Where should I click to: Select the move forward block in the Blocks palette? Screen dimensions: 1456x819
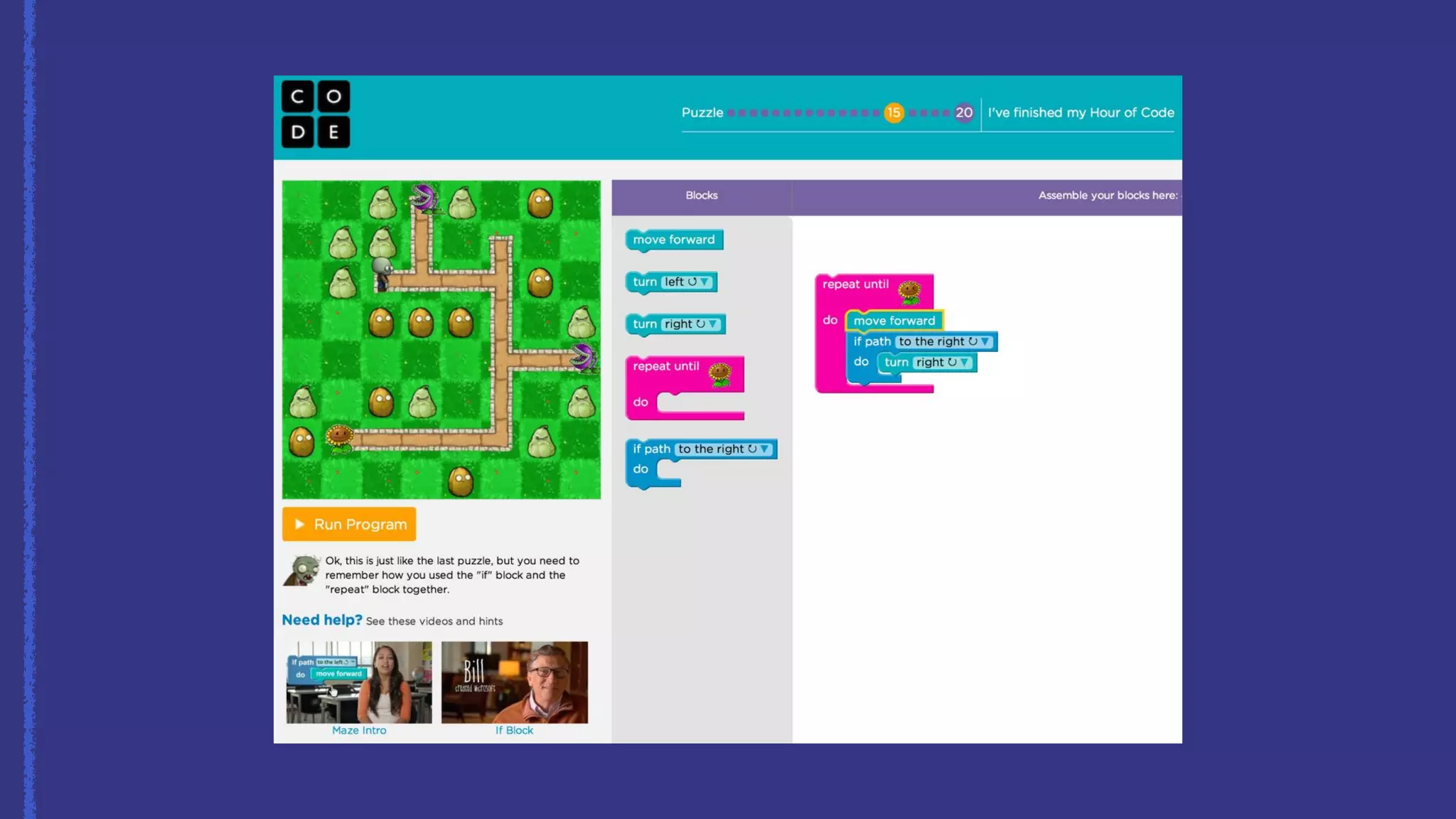(x=673, y=240)
